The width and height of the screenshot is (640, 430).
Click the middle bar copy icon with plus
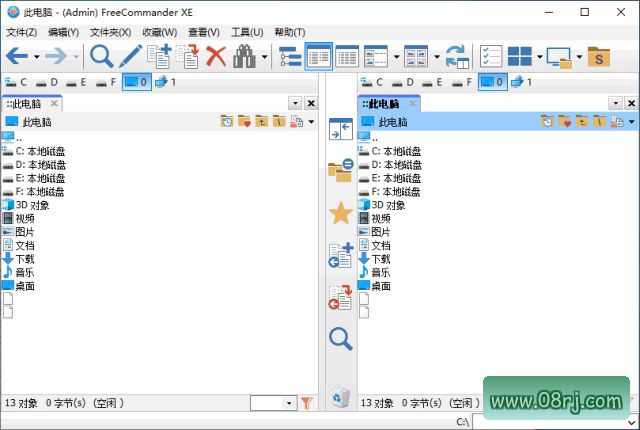341,255
